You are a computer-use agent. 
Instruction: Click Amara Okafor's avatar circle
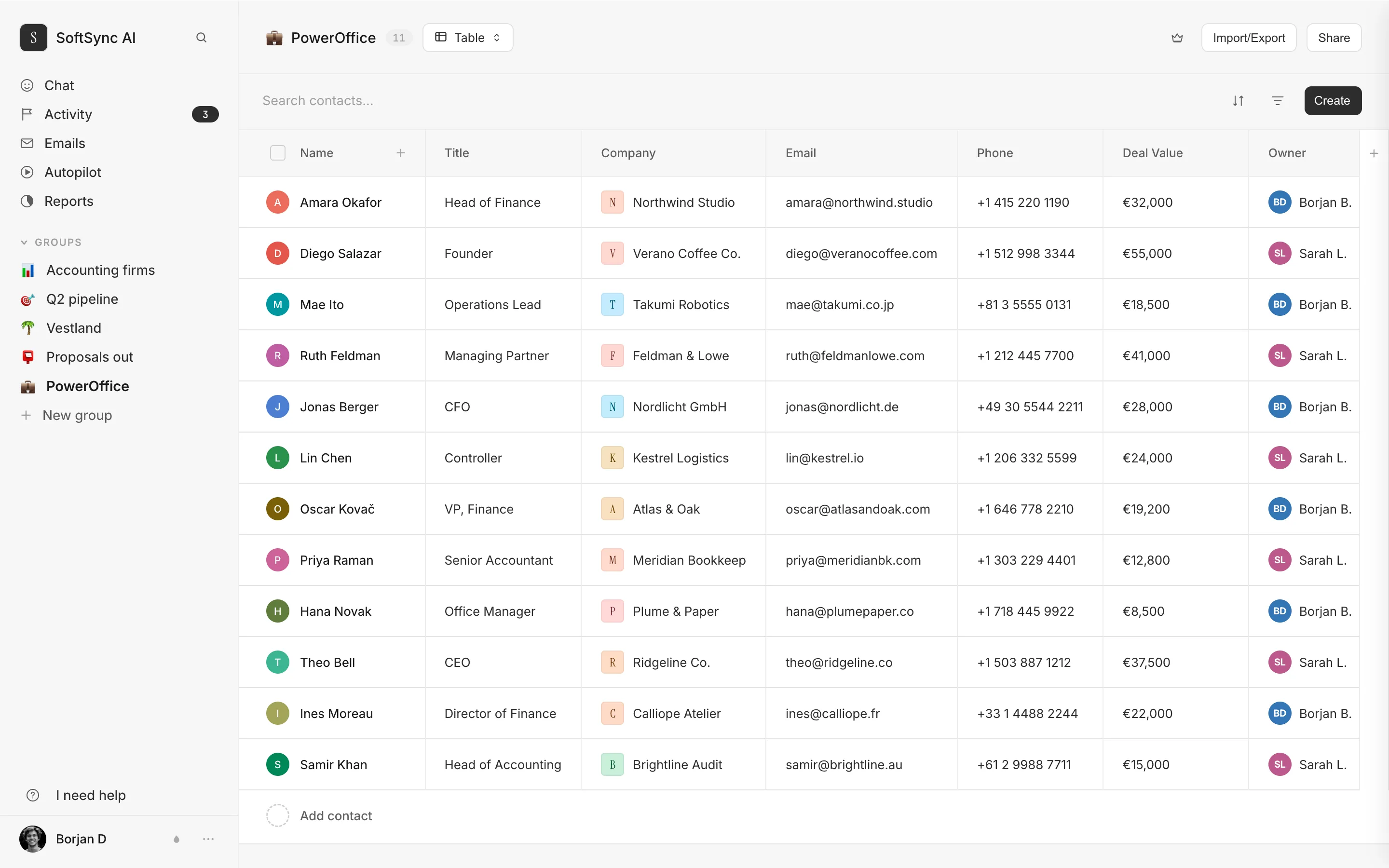click(278, 202)
